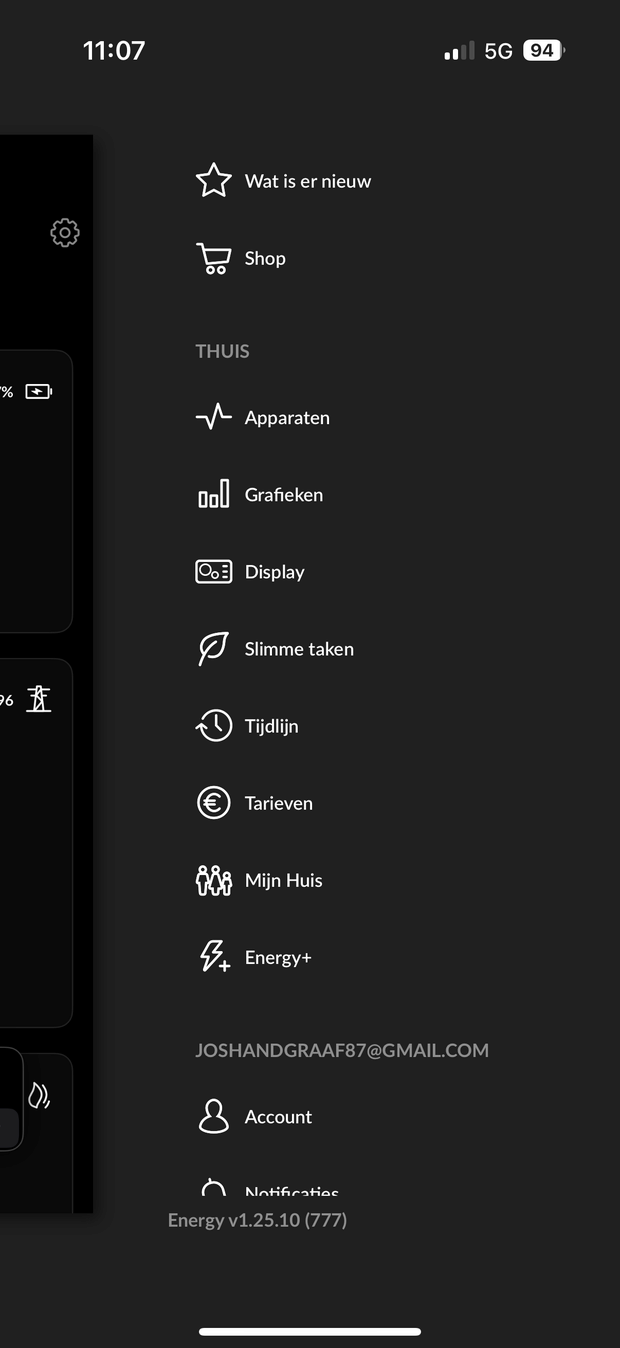Tap the Mijn Huis family icon
Viewport: 620px width, 1348px height.
coord(213,880)
